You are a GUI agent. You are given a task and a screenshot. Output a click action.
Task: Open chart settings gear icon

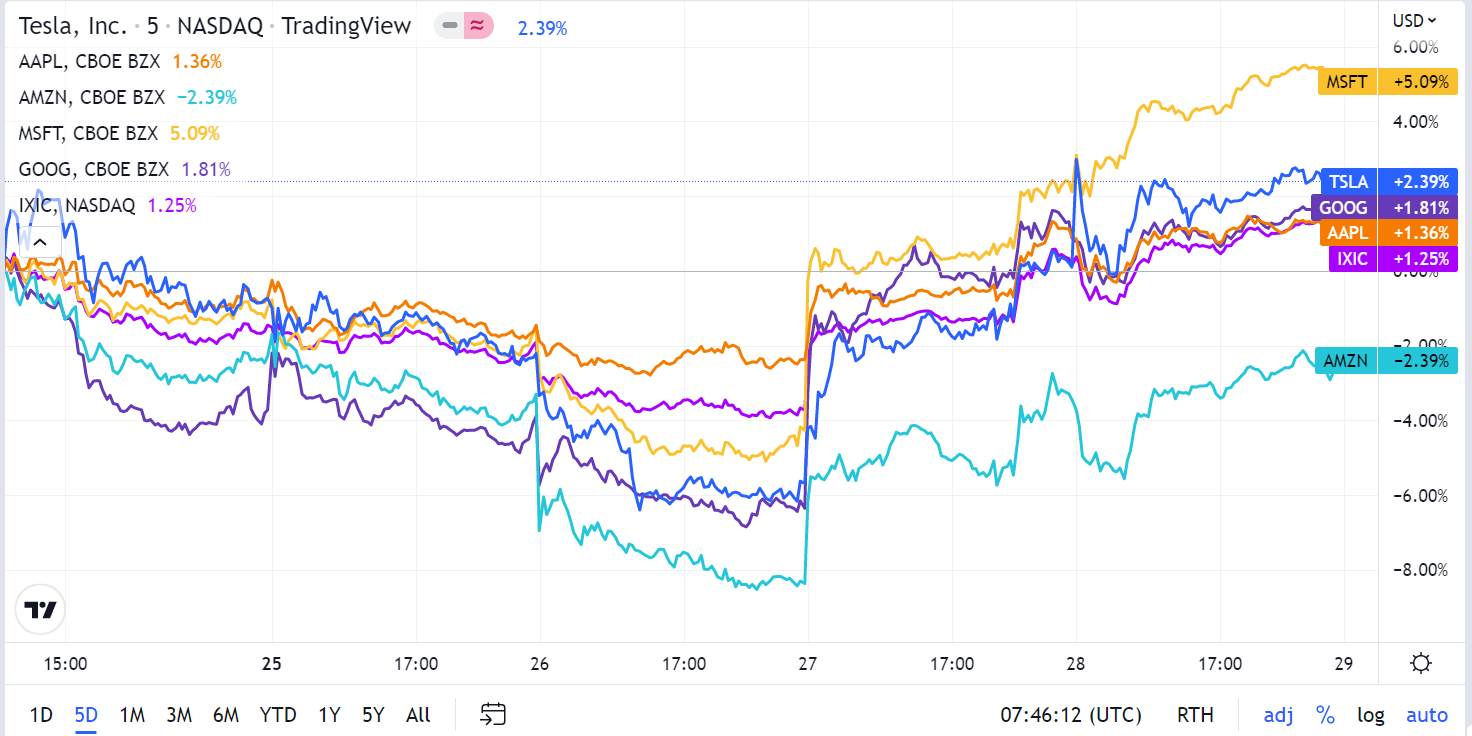(1420, 663)
